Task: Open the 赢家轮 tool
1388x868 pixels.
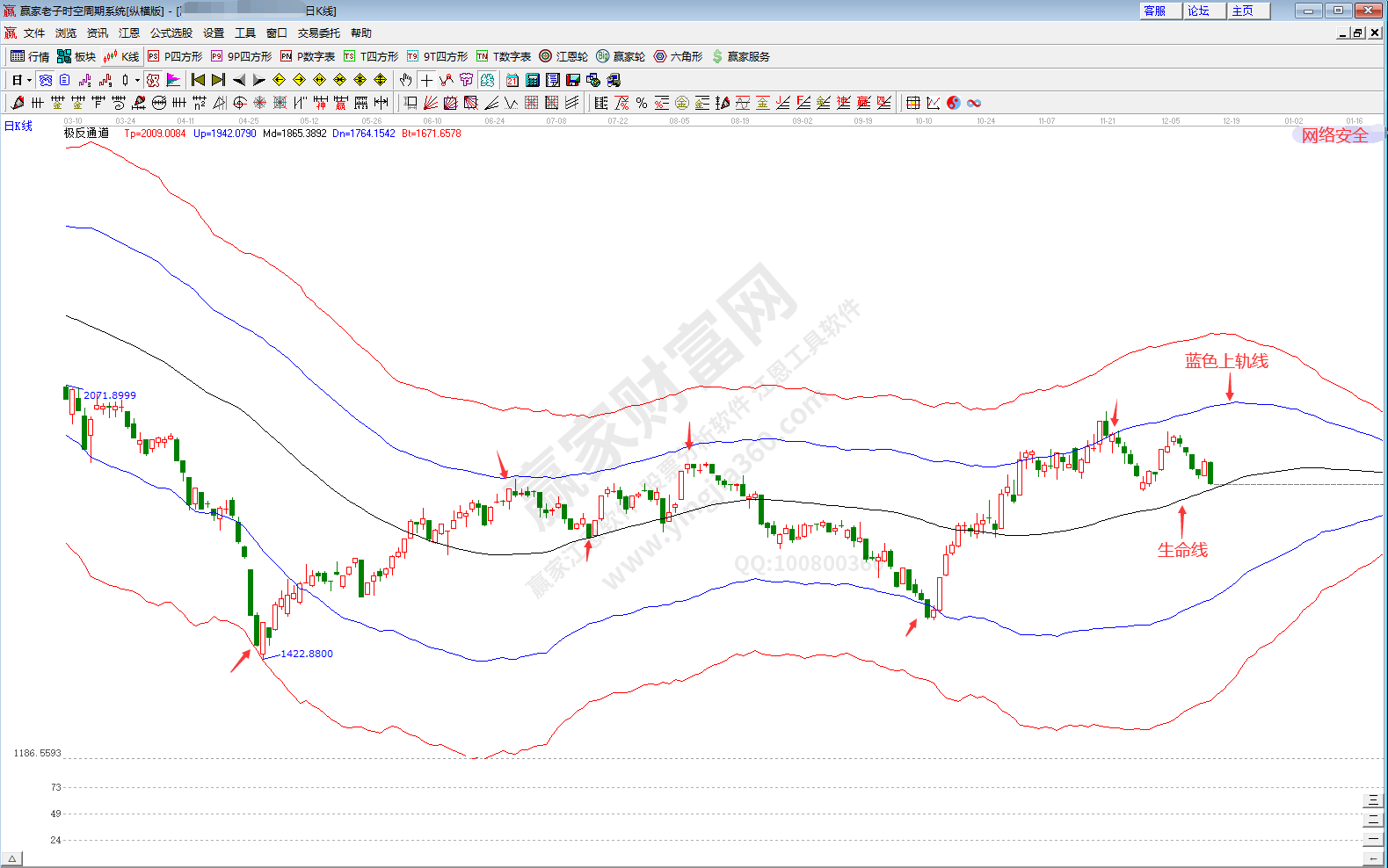Action: click(621, 56)
